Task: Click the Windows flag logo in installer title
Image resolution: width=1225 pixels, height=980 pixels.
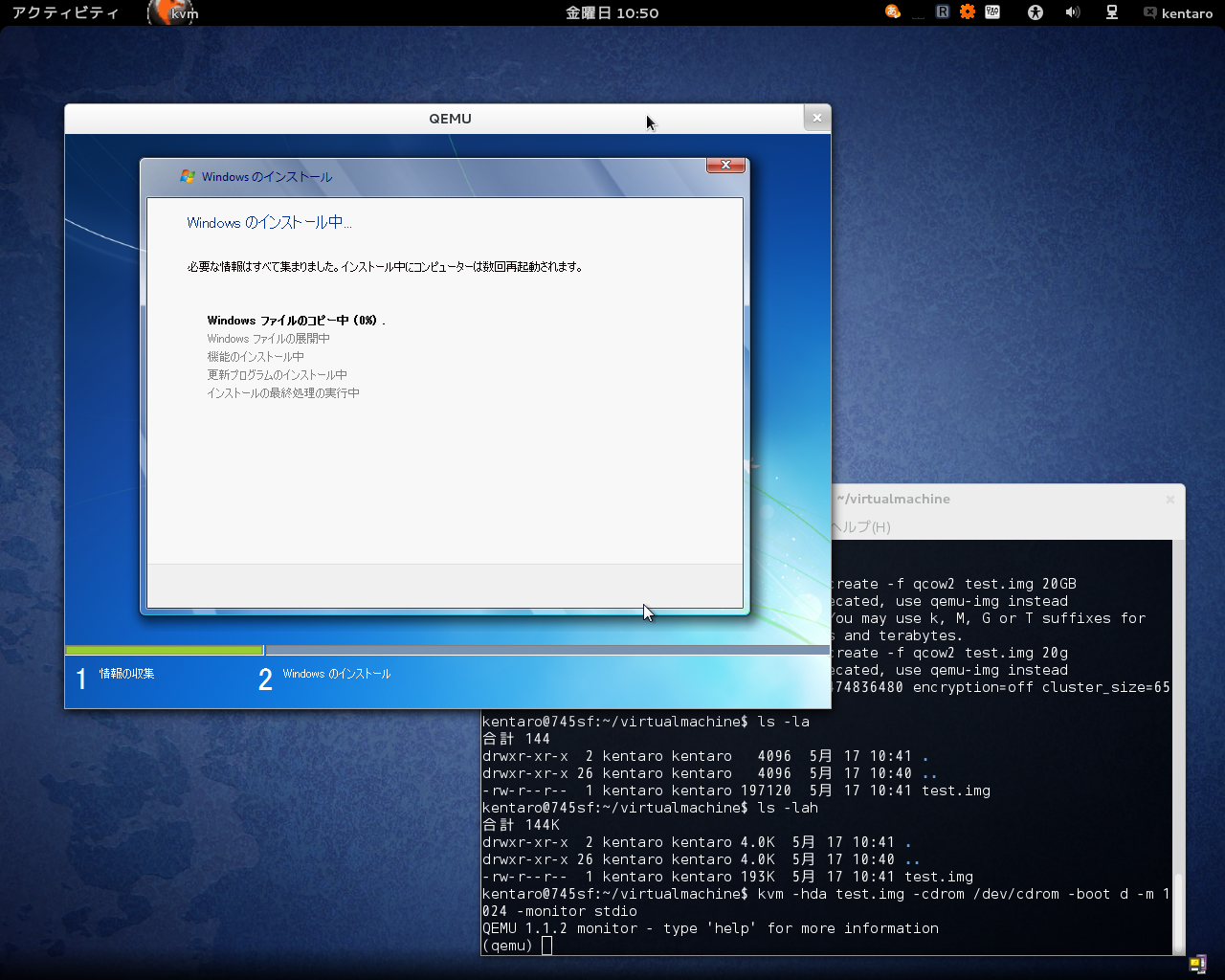Action: [188, 176]
